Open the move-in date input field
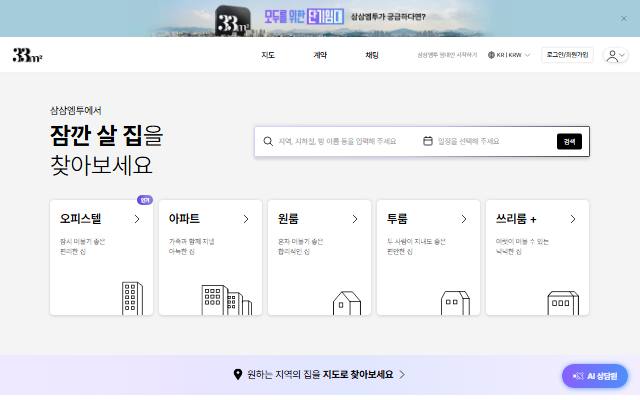Image resolution: width=640 pixels, height=400 pixels. pyautogui.click(x=469, y=141)
